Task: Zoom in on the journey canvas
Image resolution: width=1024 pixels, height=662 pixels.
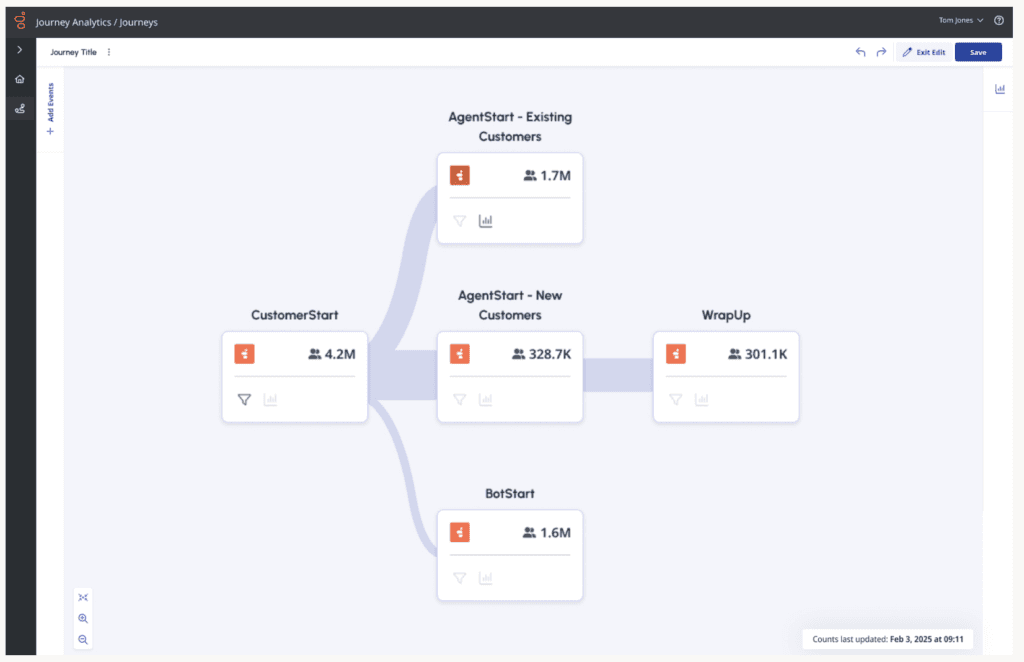Action: point(83,618)
